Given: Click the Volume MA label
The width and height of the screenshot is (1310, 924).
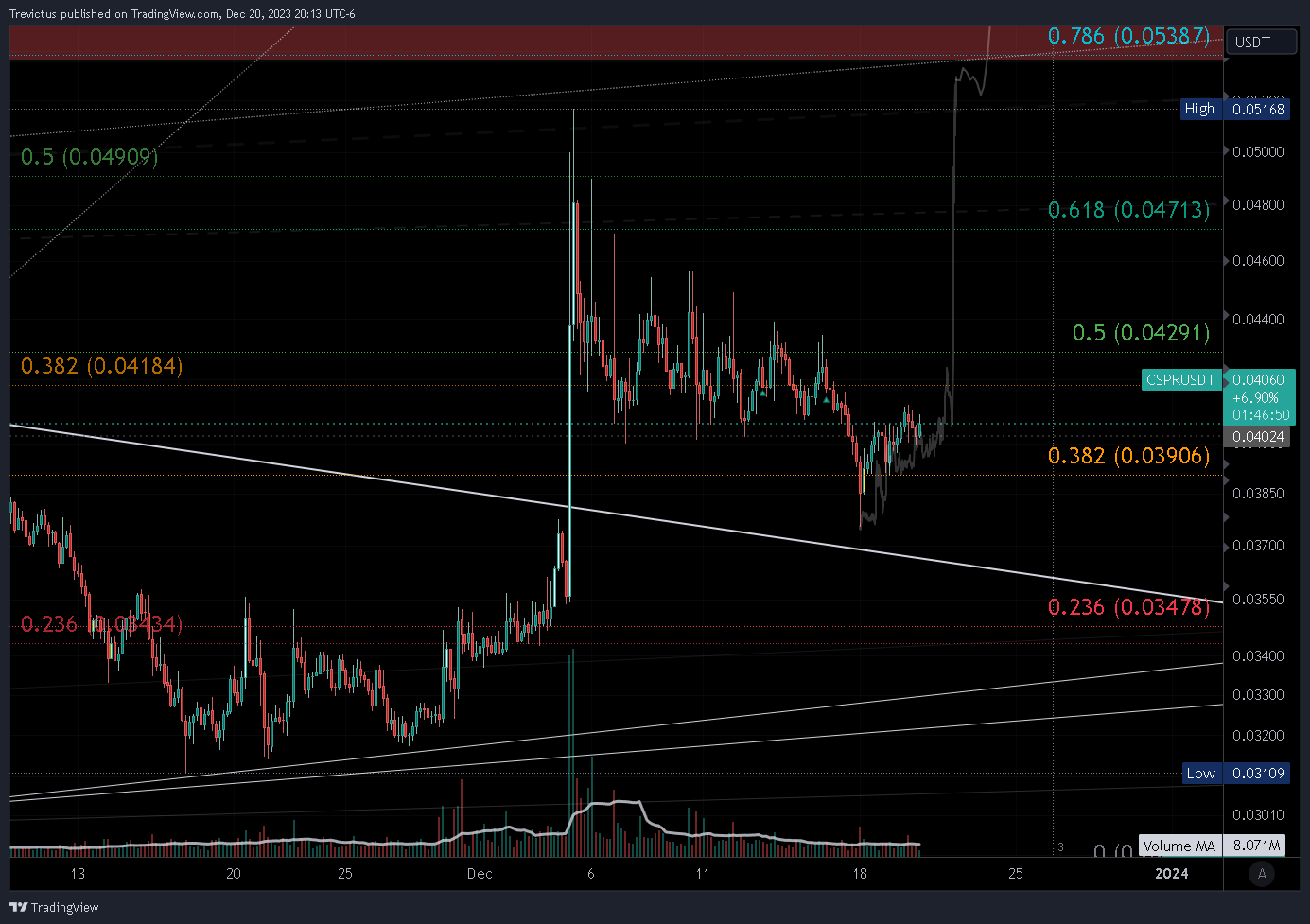Looking at the screenshot, I should click(x=1179, y=846).
